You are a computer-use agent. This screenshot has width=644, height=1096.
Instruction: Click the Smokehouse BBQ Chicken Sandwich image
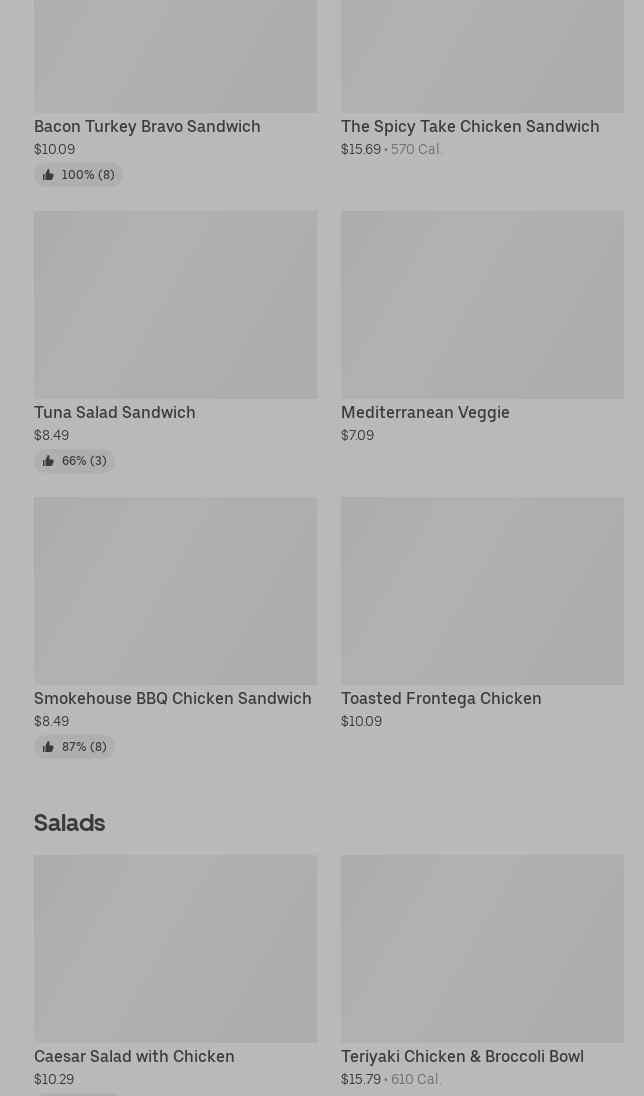click(176, 591)
